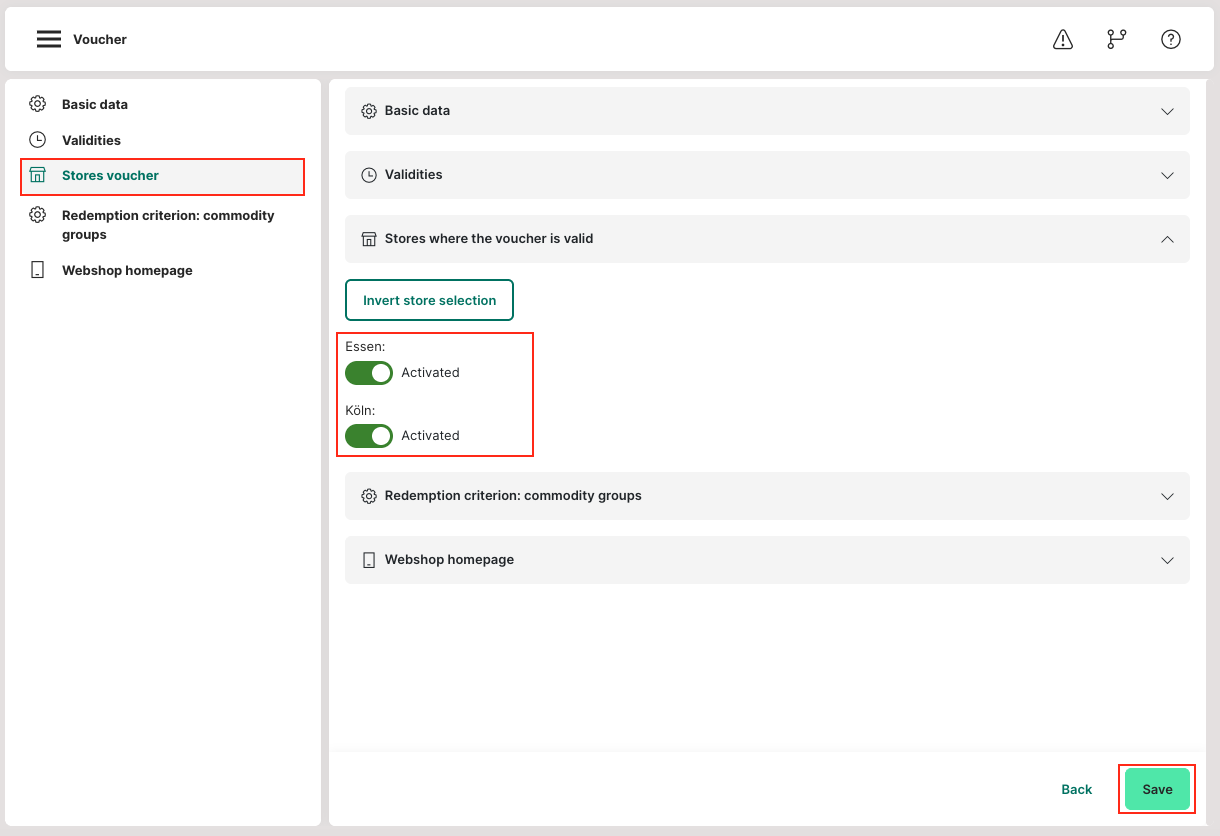Image resolution: width=1220 pixels, height=836 pixels.
Task: Open help via question mark icon
Action: click(1170, 39)
